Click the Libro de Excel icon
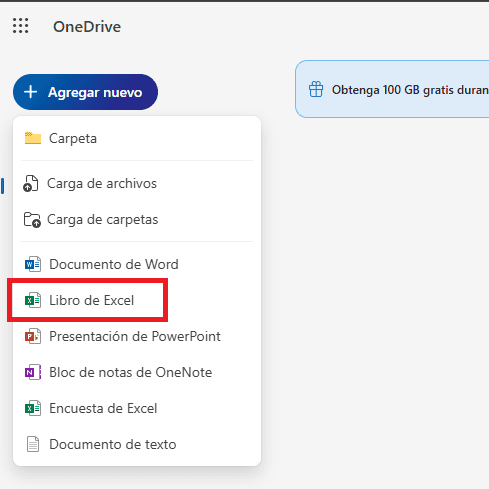Image resolution: width=489 pixels, height=489 pixels. pos(33,300)
